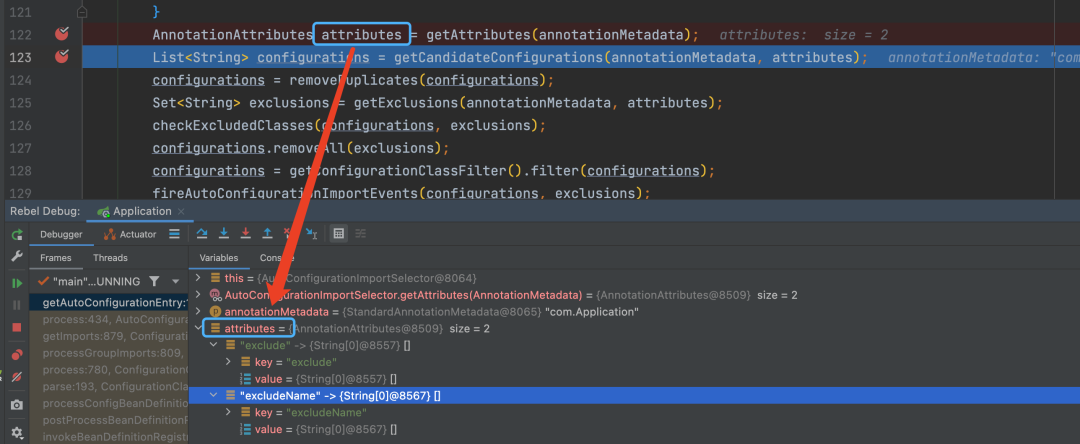Image resolution: width=1080 pixels, height=444 pixels.
Task: Expand the 'this' variable node
Action: tap(198, 278)
